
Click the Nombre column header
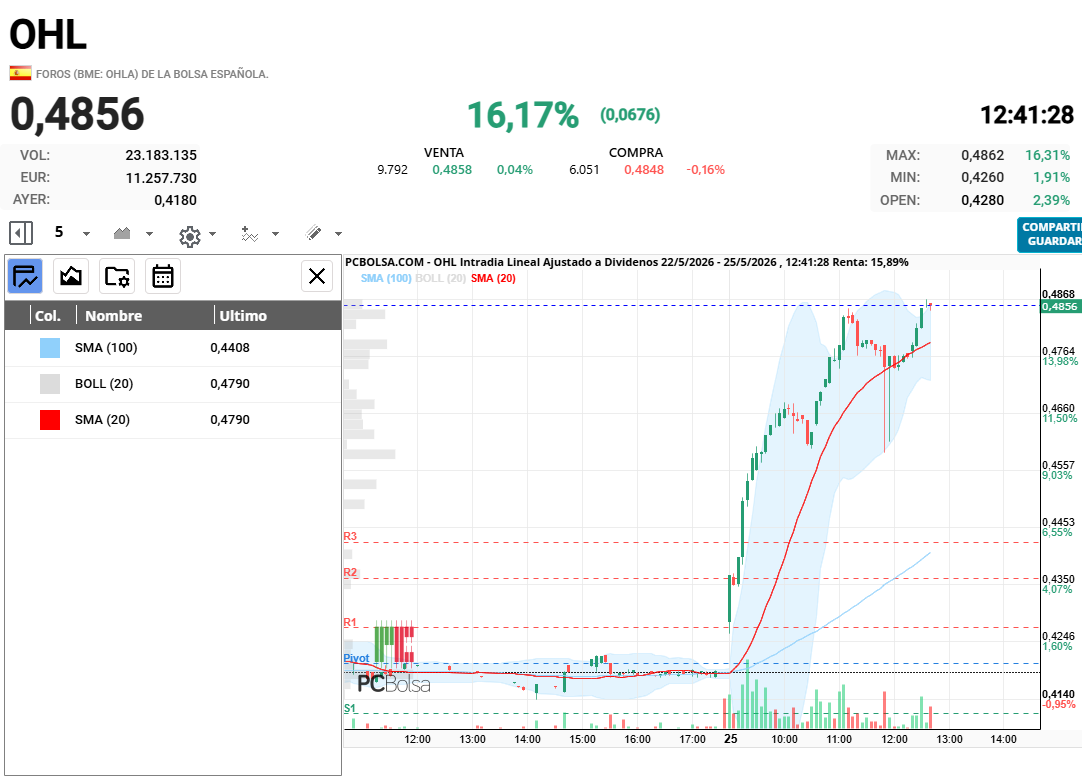pyautogui.click(x=114, y=316)
